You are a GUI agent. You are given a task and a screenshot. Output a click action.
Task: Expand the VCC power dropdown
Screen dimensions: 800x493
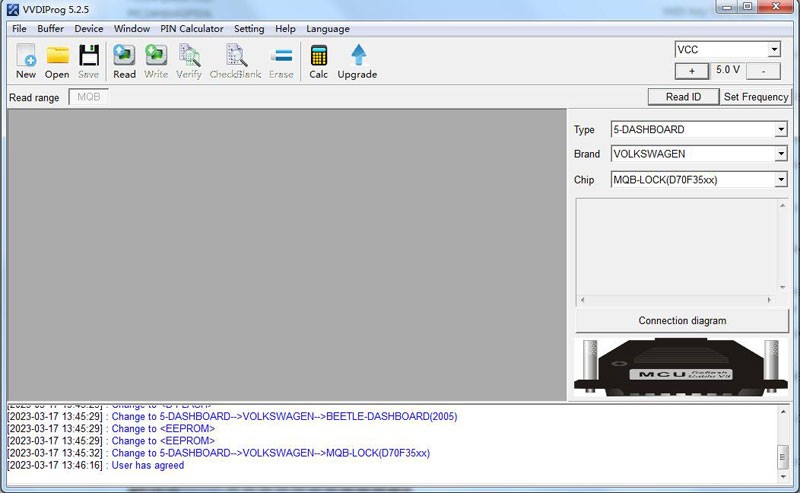774,50
